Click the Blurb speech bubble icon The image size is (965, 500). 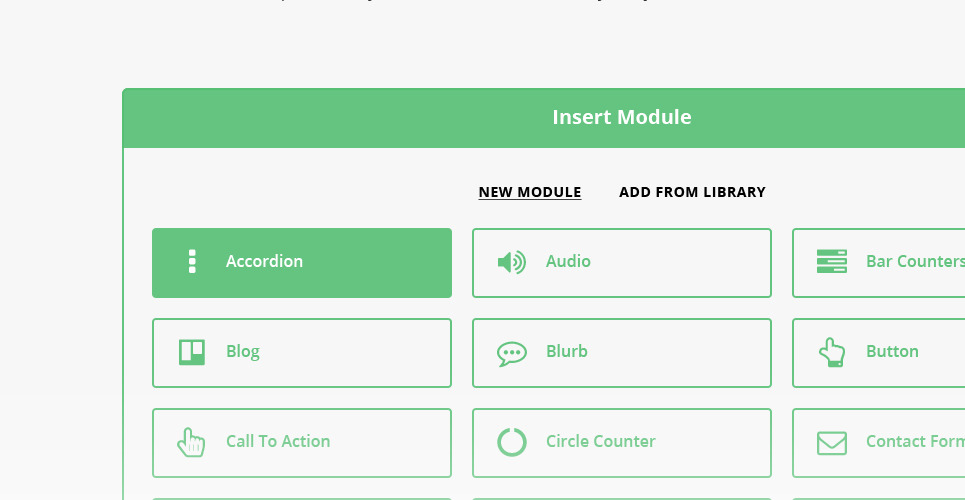tap(511, 353)
